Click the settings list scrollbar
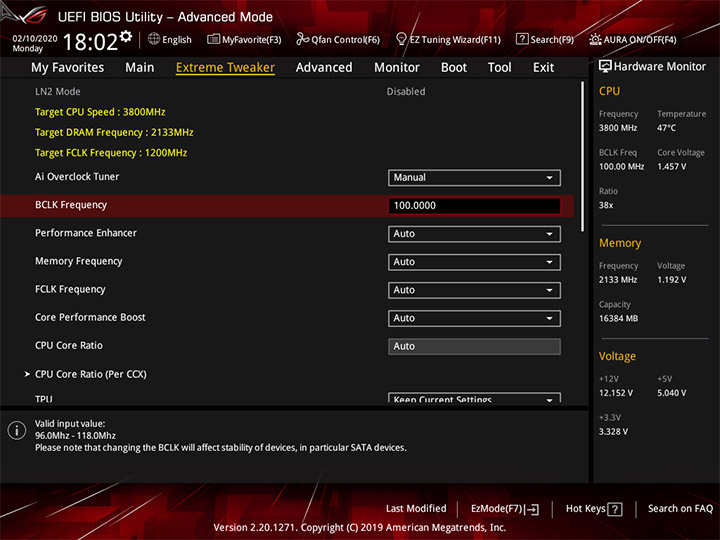The image size is (720, 540). [583, 157]
